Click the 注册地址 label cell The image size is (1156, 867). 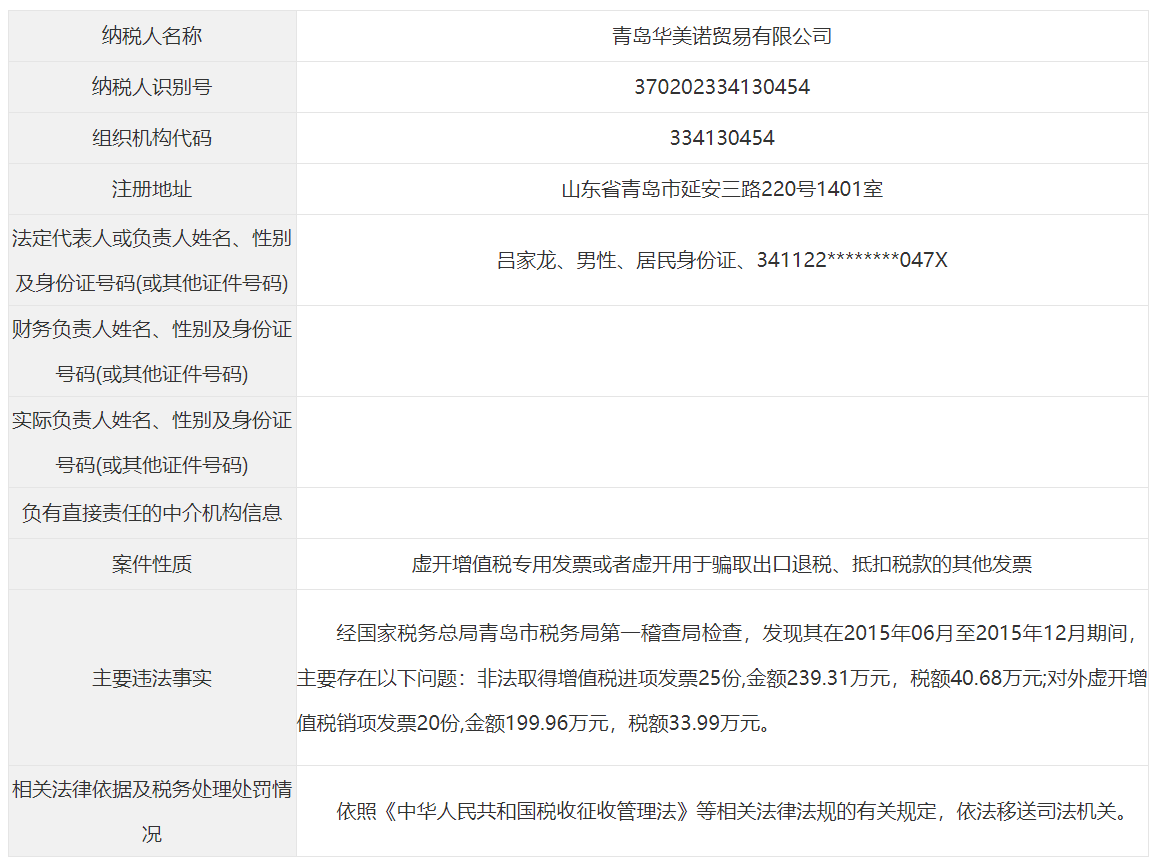tap(152, 189)
